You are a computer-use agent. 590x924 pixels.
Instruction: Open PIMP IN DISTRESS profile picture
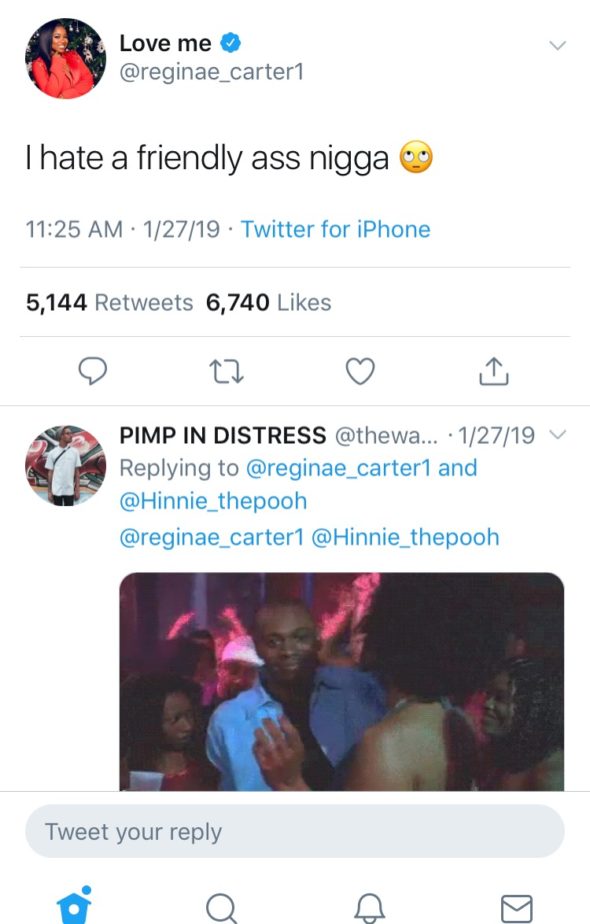point(65,466)
